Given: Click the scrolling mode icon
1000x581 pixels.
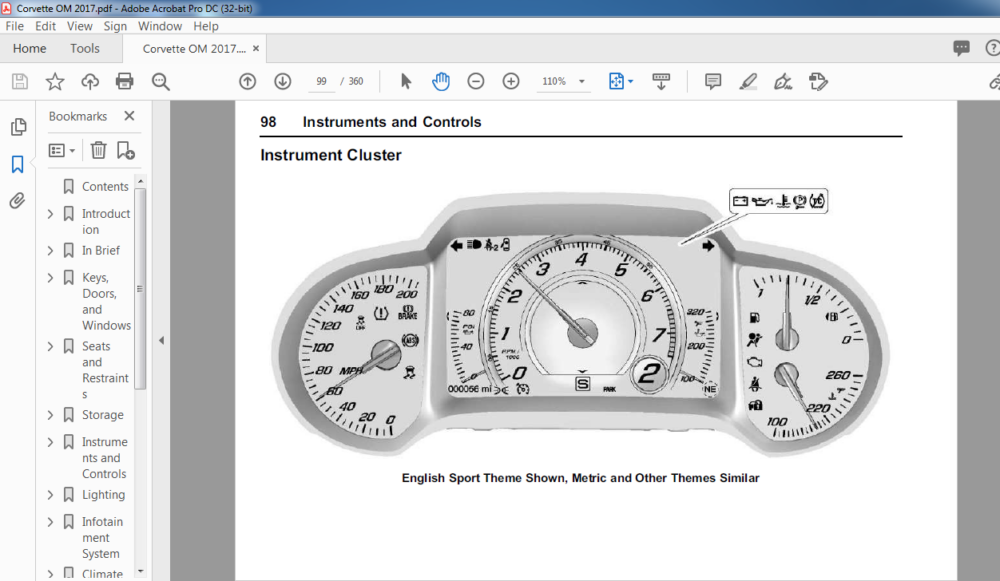Looking at the screenshot, I should coord(661,82).
